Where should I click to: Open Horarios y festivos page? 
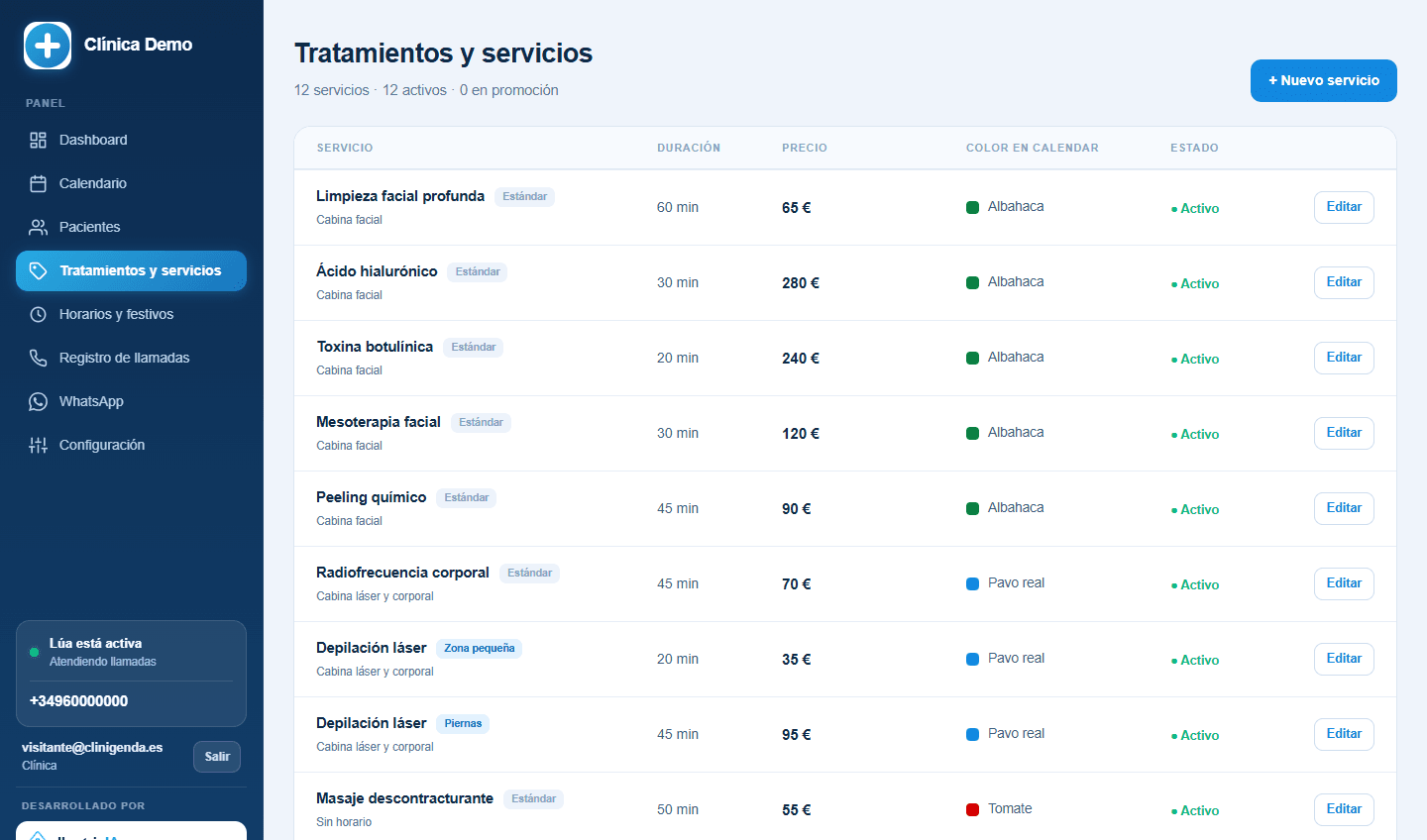[x=131, y=314]
